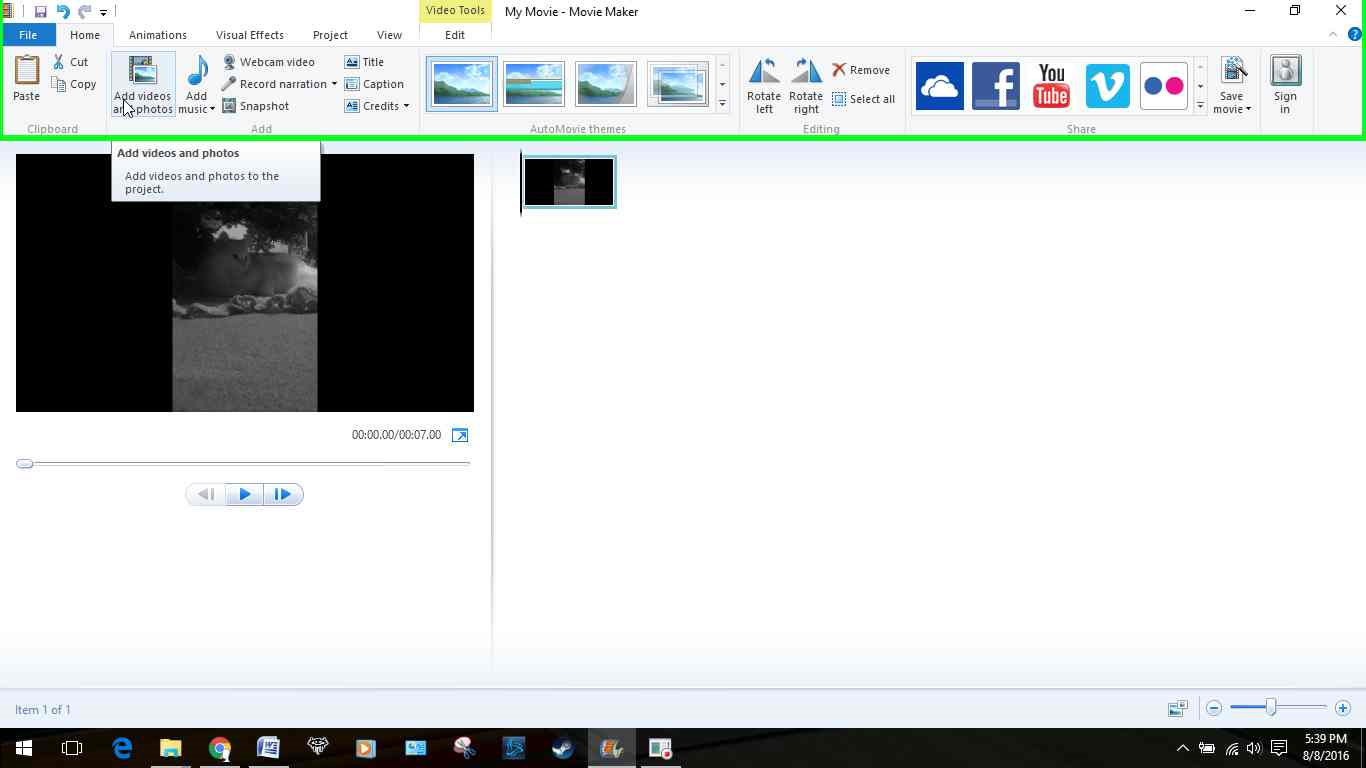
Task: Open File Explorer from the taskbar
Action: coord(171,748)
